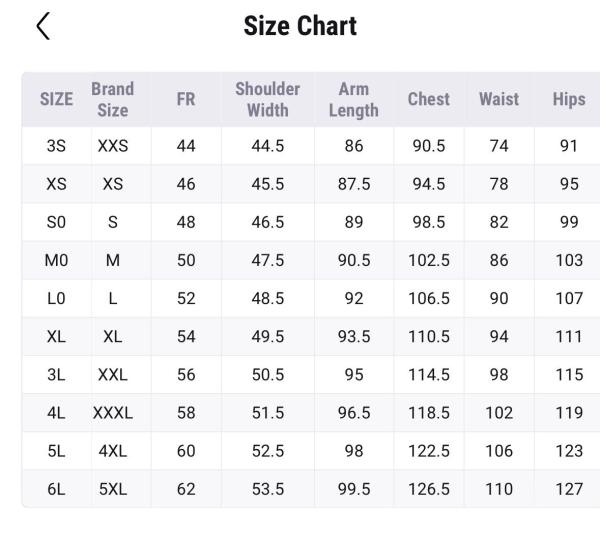Select the Arm Length column header
The image size is (600, 539).
click(x=353, y=99)
